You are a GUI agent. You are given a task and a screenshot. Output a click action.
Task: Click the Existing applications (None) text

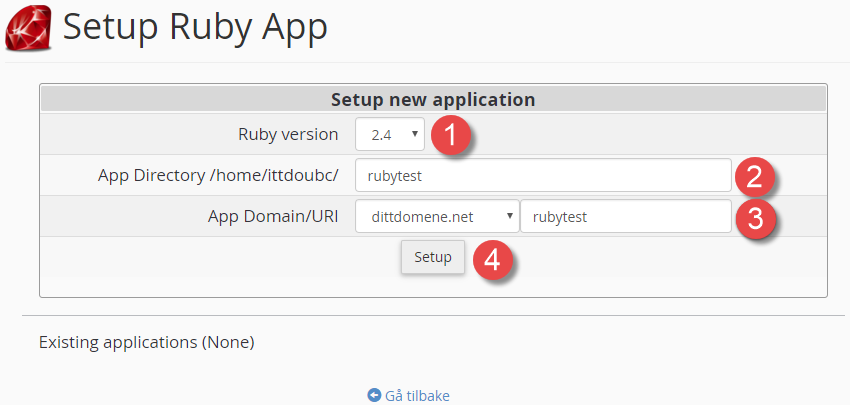146,342
